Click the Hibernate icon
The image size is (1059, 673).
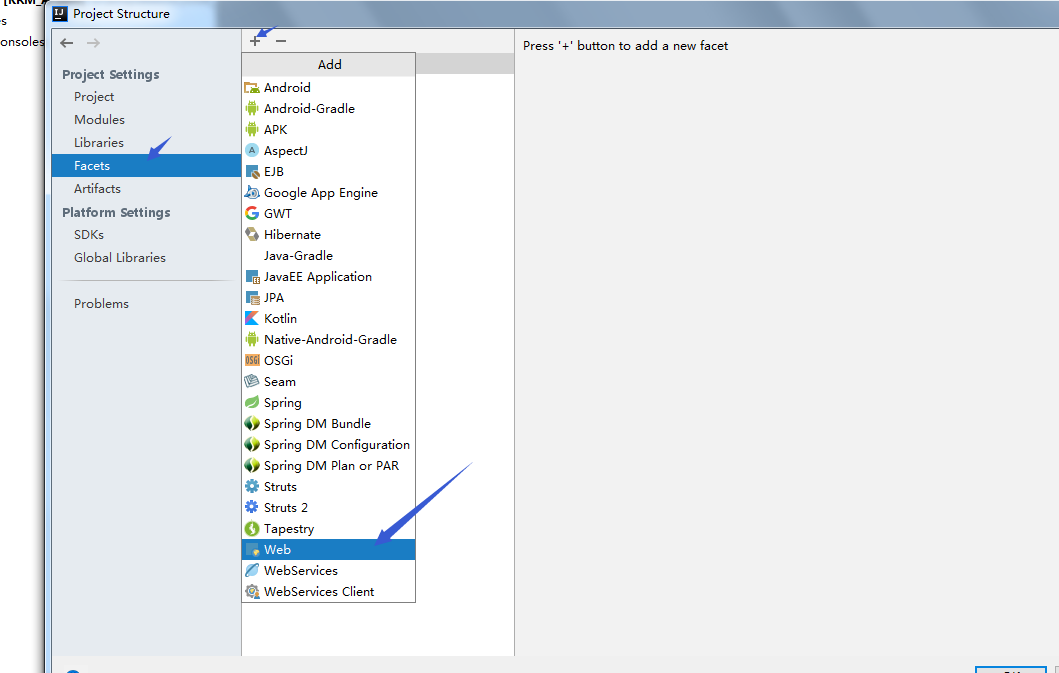(x=252, y=234)
